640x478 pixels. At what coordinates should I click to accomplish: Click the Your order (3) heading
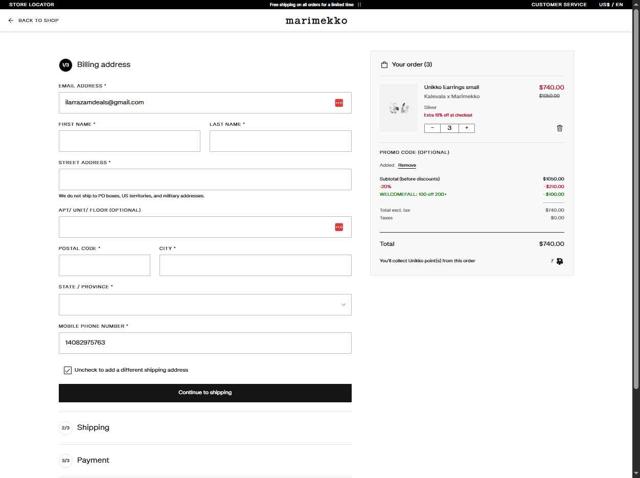tap(412, 64)
